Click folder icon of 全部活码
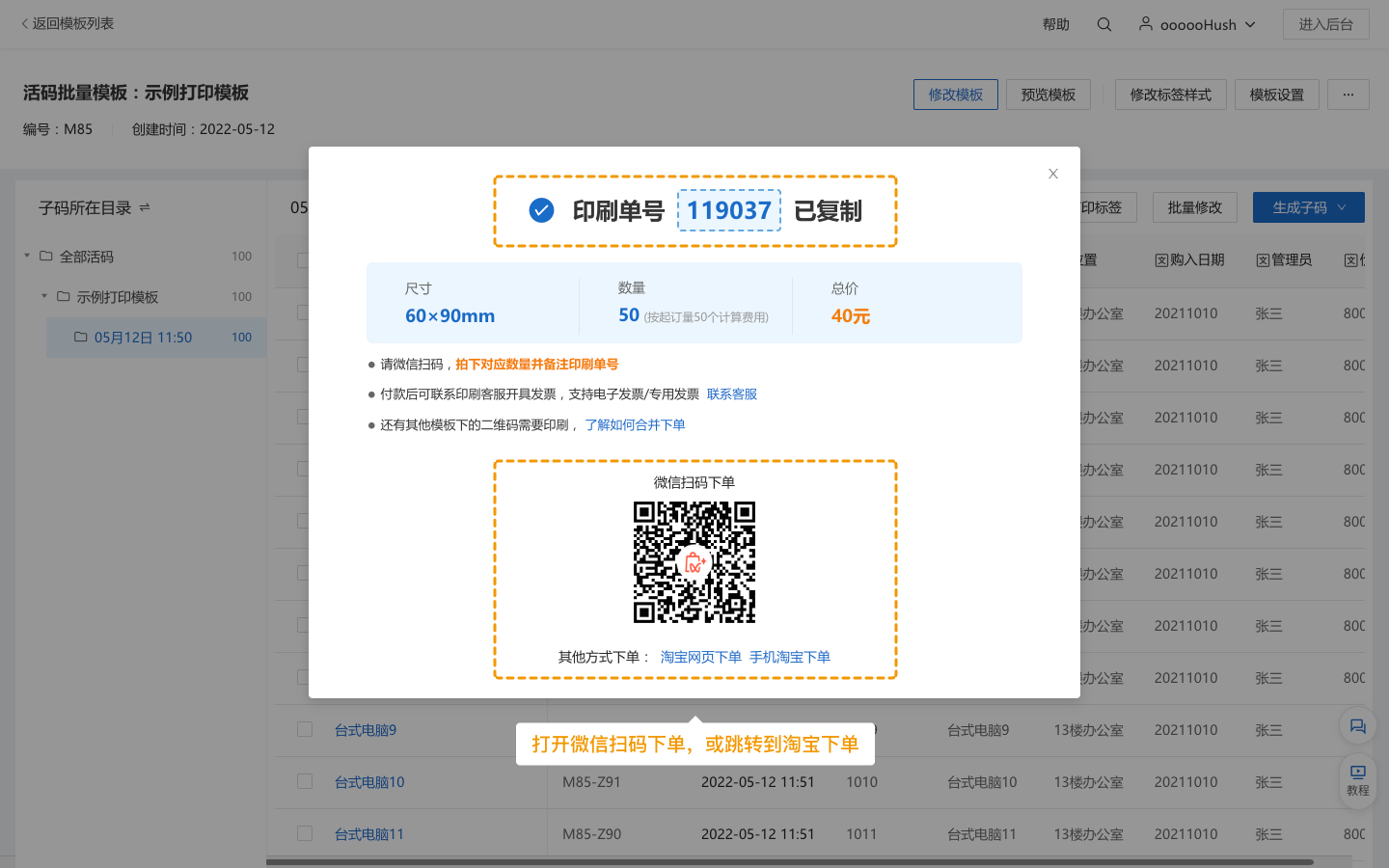Viewport: 1389px width, 868px height. pyautogui.click(x=45, y=256)
